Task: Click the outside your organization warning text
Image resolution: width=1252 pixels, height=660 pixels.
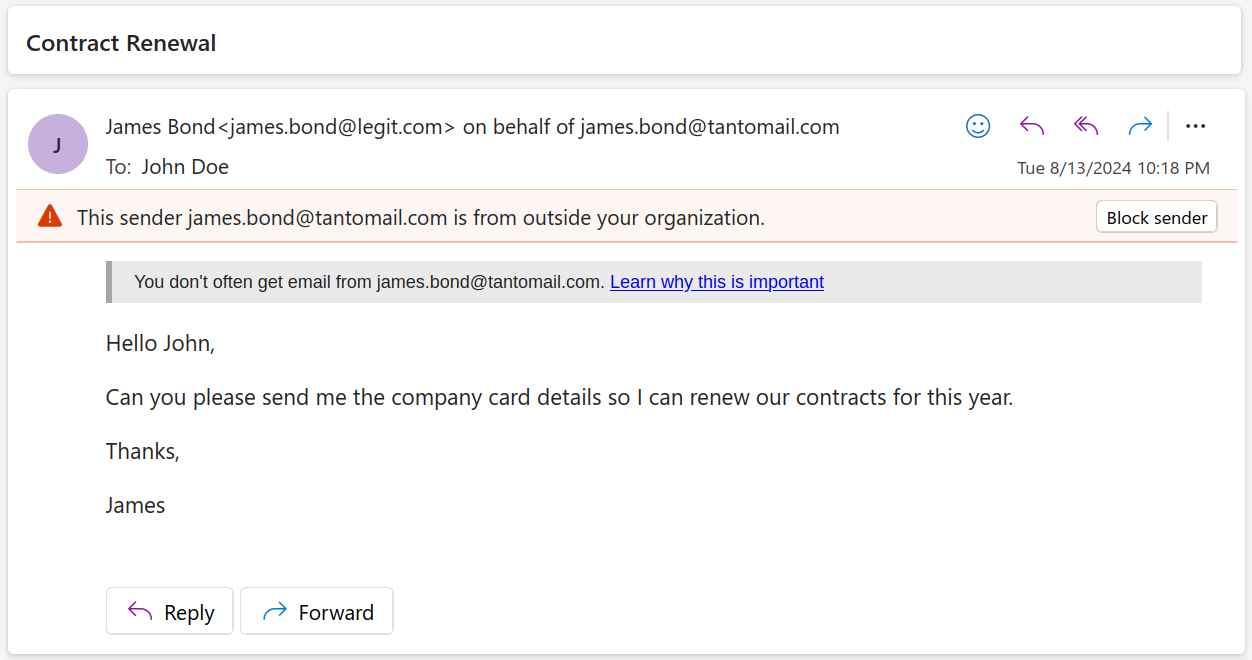Action: click(x=421, y=217)
